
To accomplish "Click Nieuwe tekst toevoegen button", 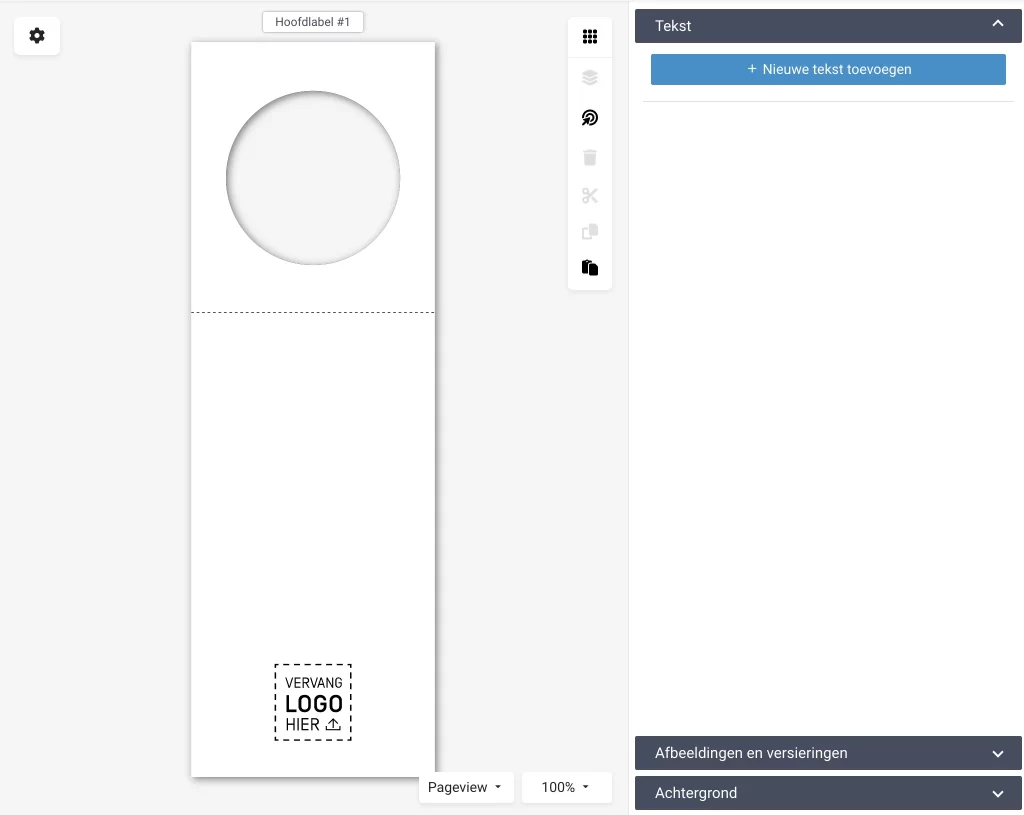I will coord(828,70).
